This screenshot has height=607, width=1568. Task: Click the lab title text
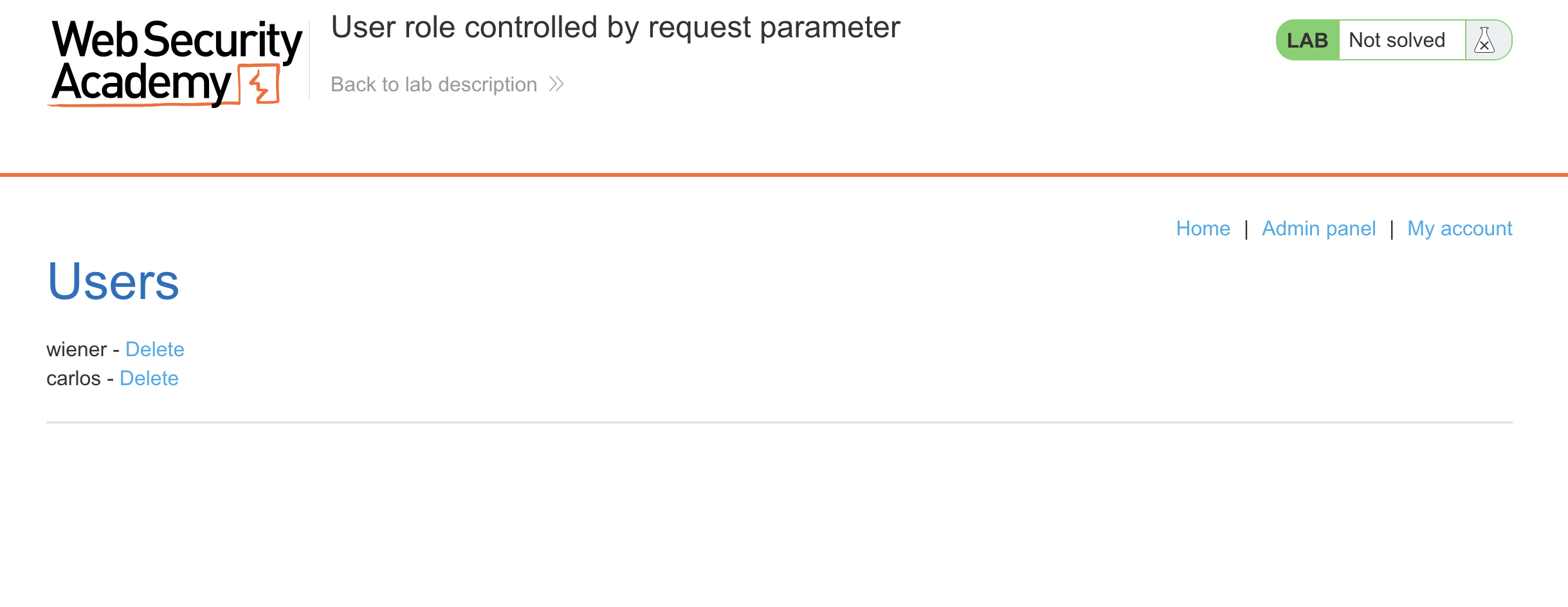[615, 28]
